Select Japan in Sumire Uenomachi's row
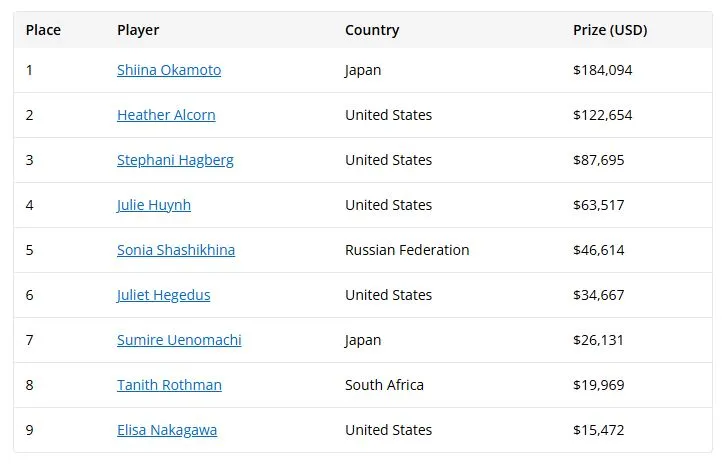The image size is (722, 464). tap(363, 341)
